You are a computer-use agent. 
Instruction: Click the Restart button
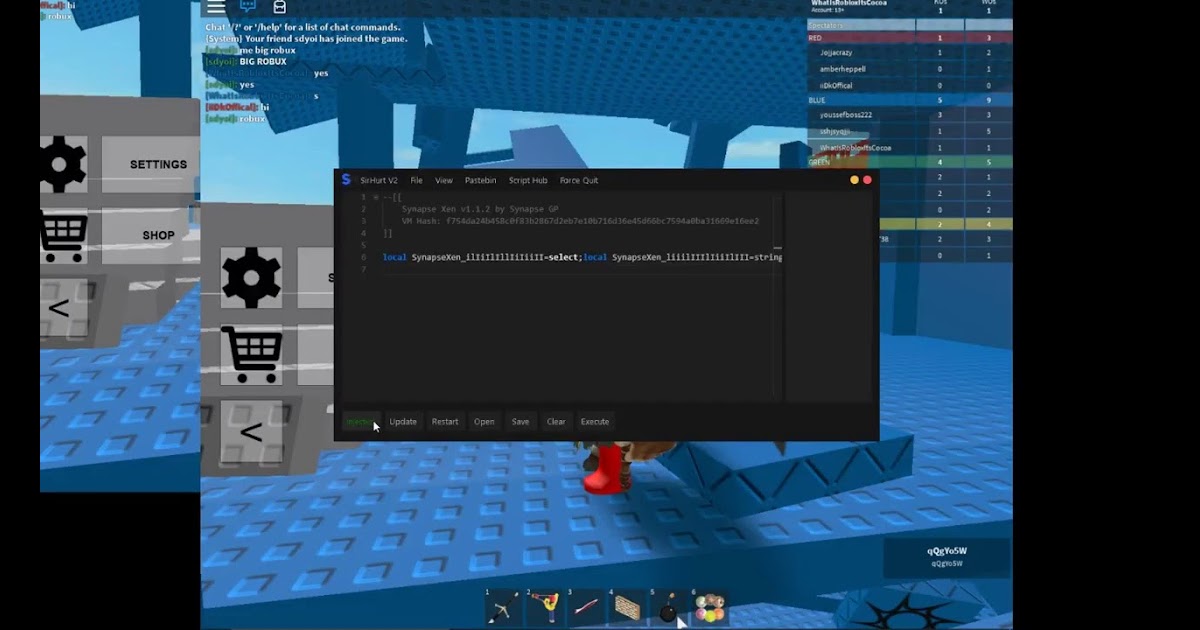click(445, 422)
